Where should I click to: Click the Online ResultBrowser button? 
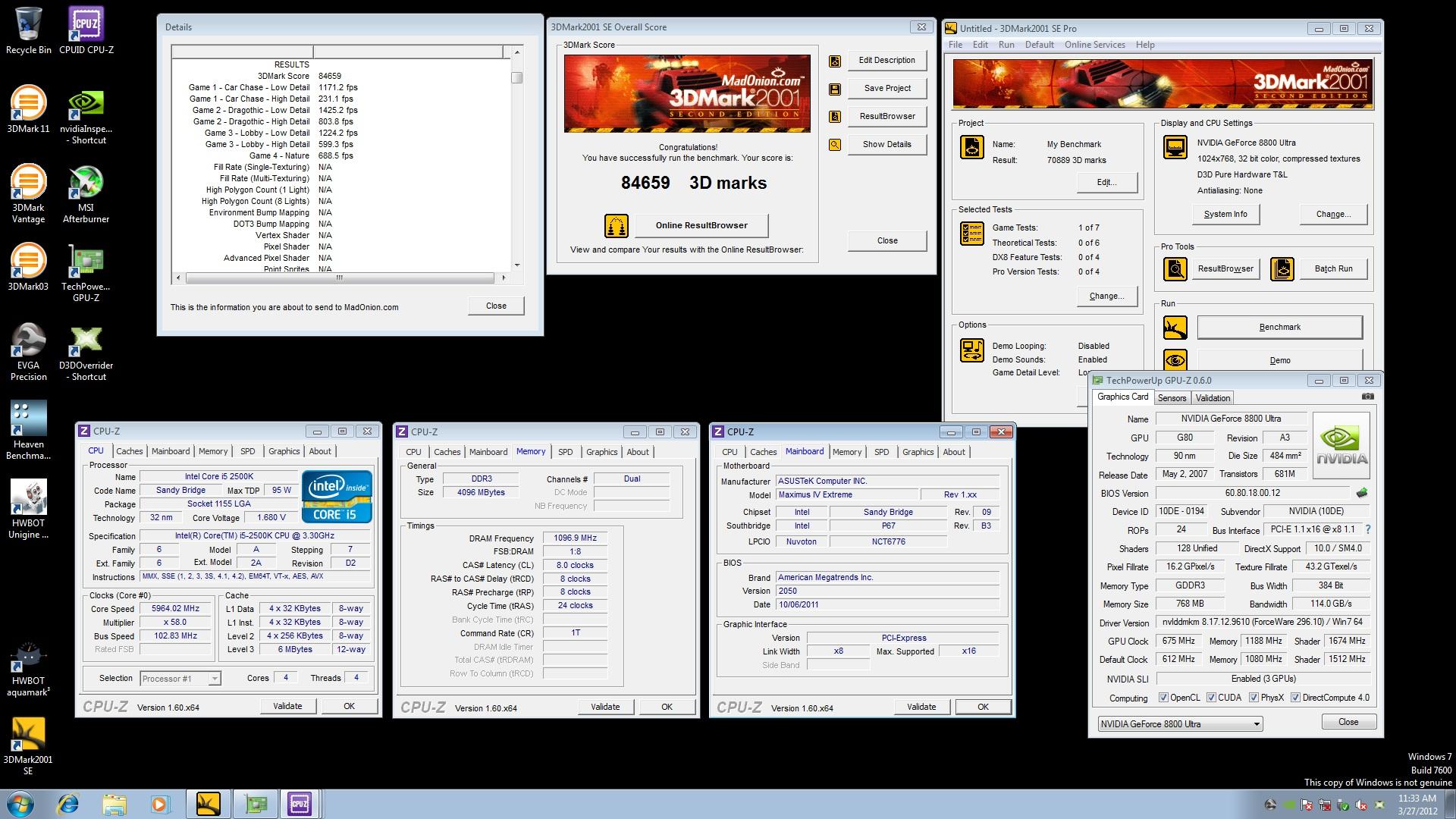701,226
